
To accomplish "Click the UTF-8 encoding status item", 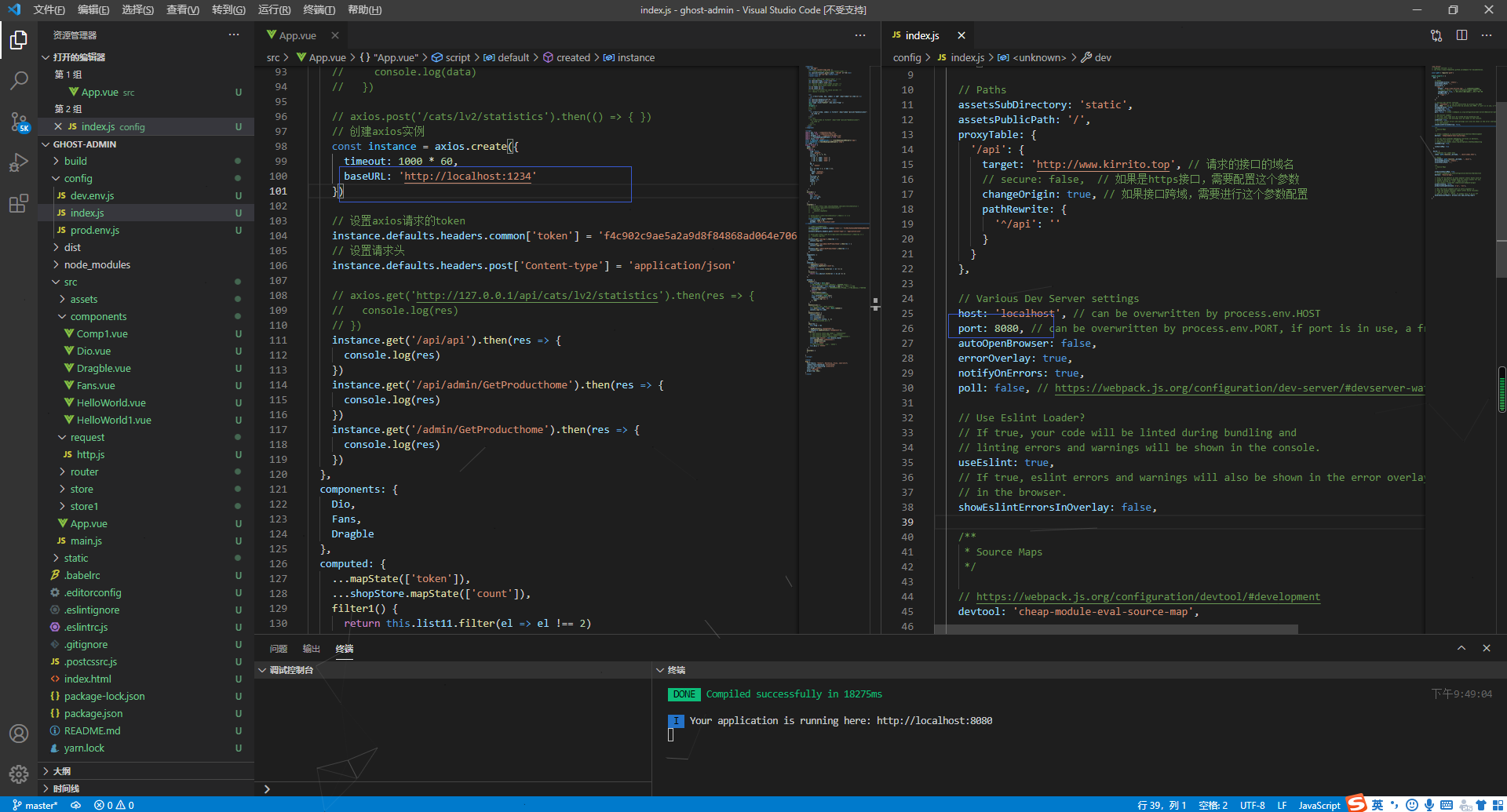I will click(1252, 805).
